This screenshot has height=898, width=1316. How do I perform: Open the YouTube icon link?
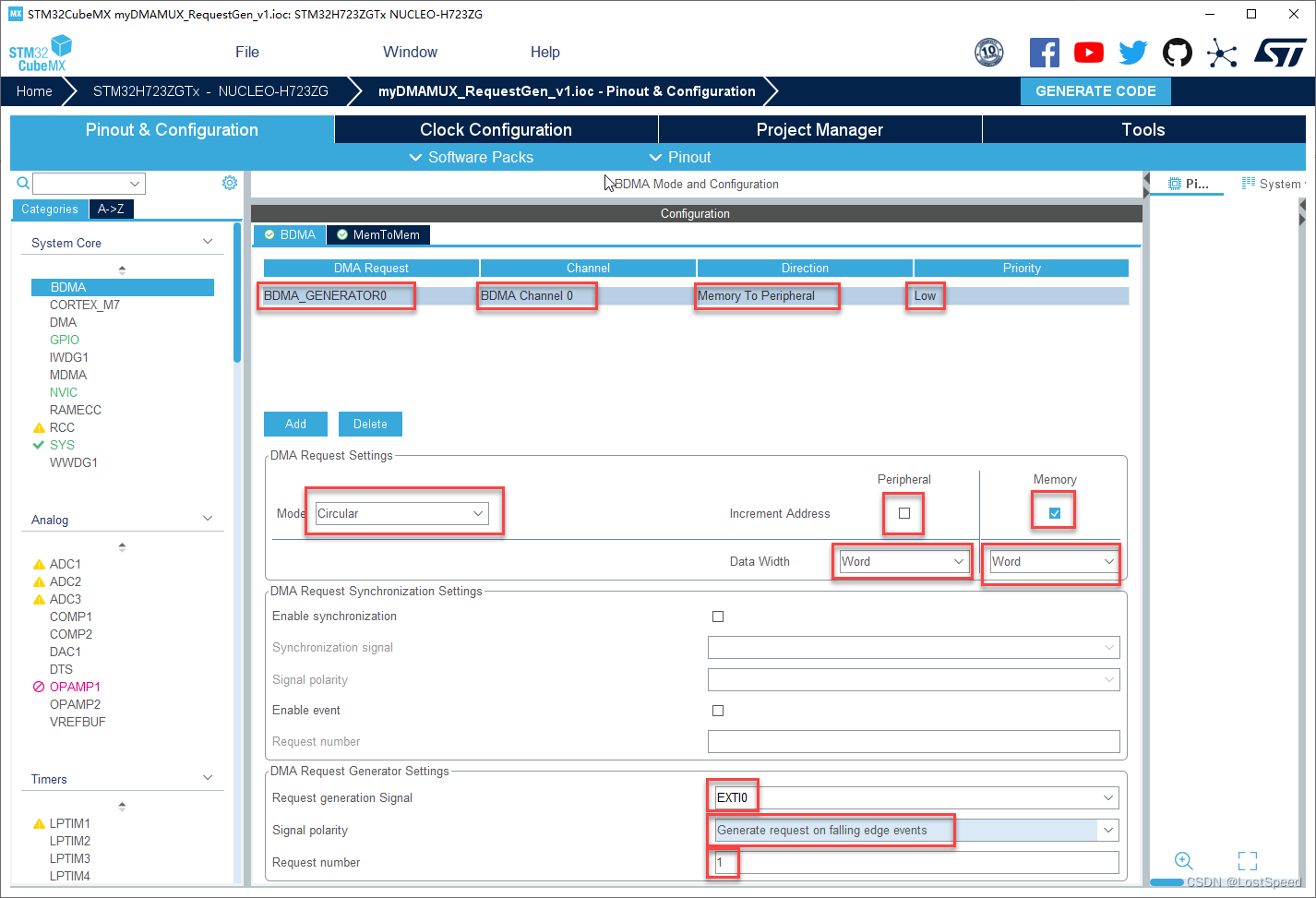pos(1089,53)
